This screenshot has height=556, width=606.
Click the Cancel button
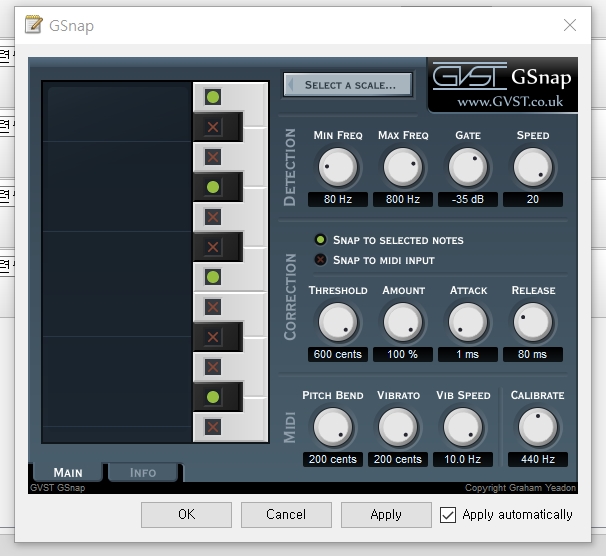click(x=286, y=515)
